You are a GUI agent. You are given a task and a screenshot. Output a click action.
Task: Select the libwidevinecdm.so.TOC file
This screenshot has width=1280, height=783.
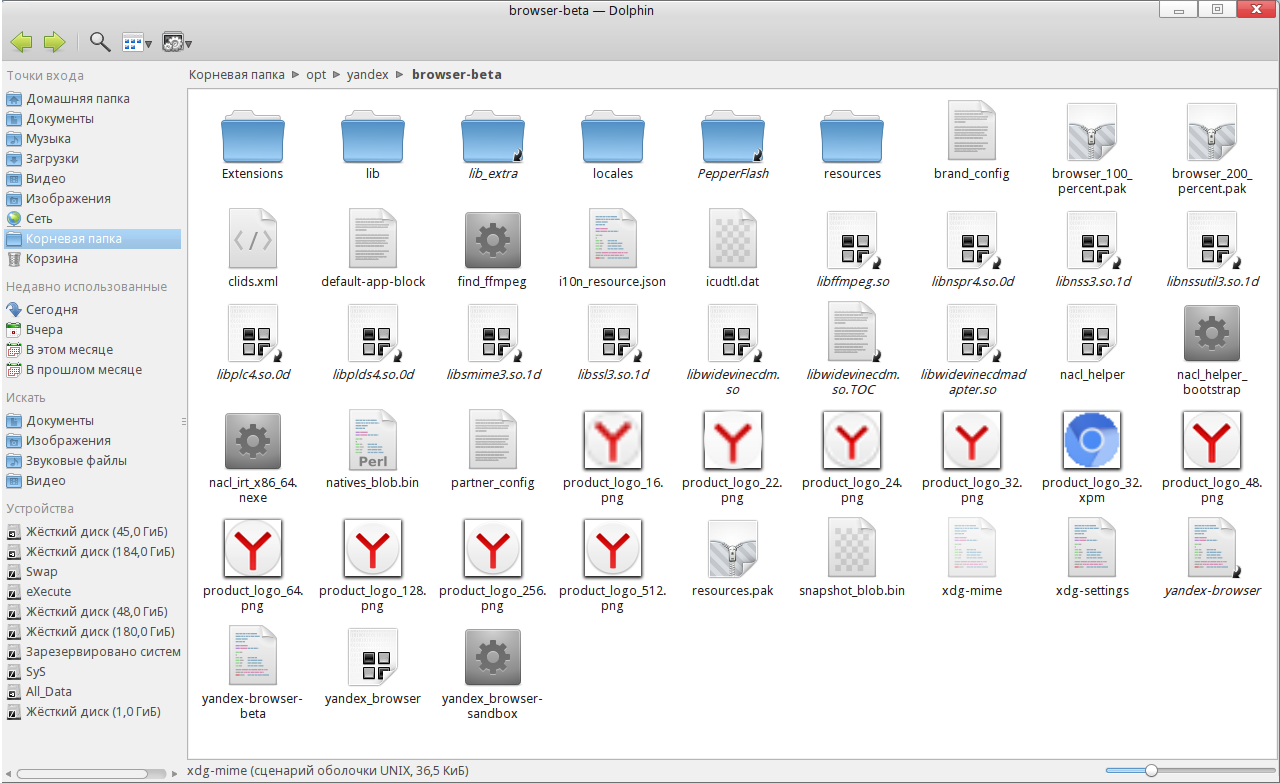click(853, 350)
